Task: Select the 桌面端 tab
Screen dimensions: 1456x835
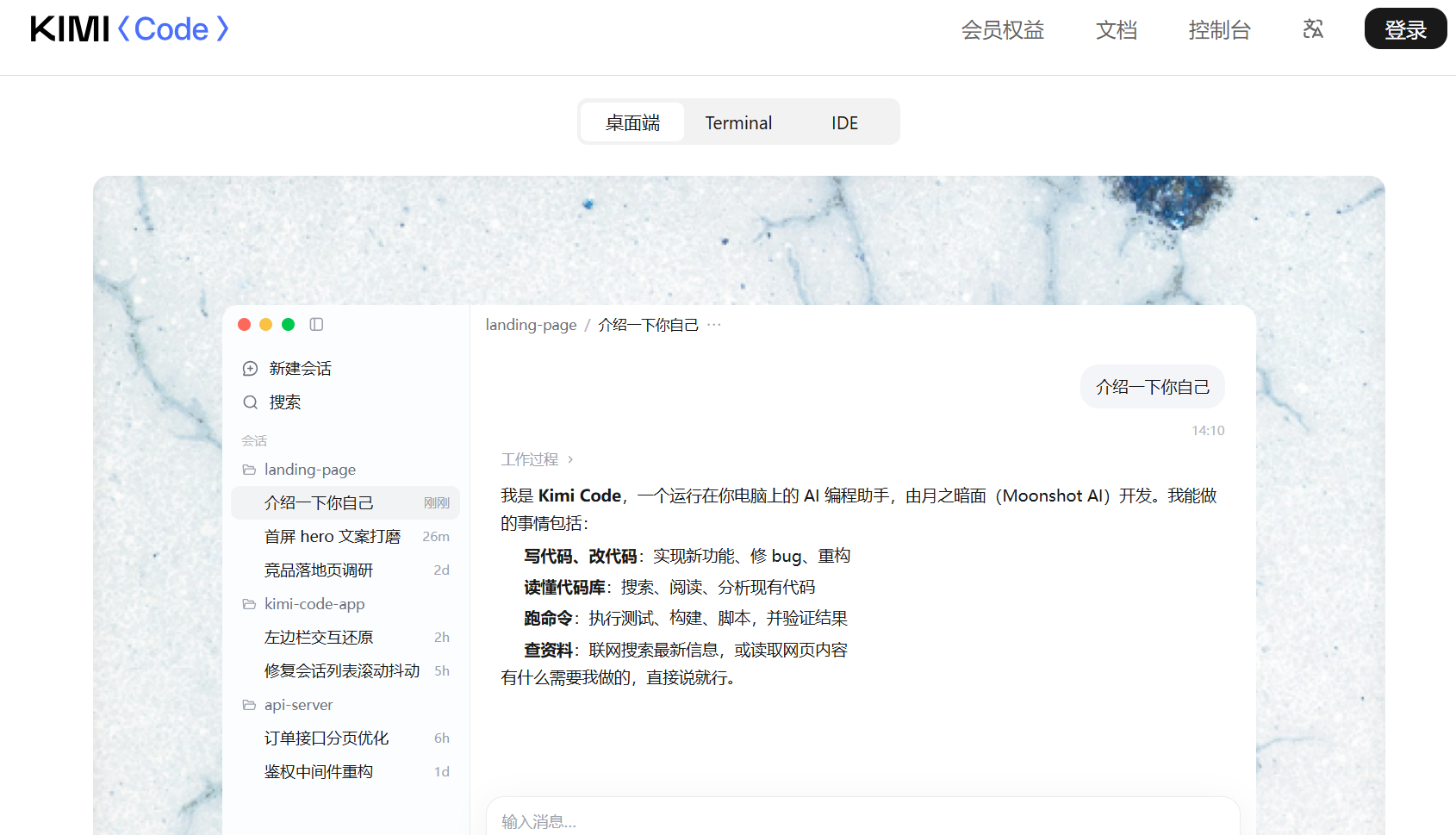Action: tap(632, 122)
